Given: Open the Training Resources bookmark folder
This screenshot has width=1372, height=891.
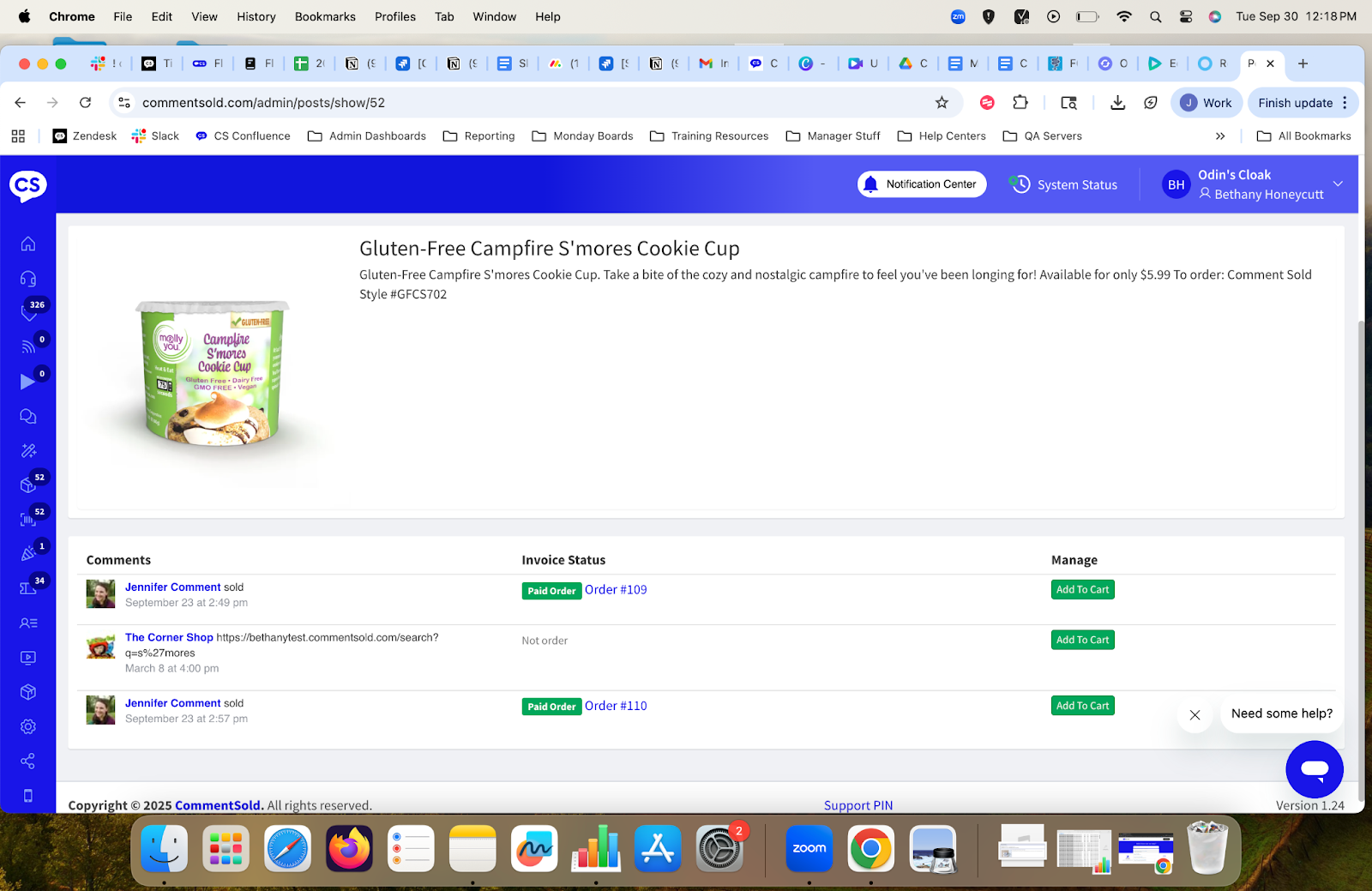Looking at the screenshot, I should click(x=709, y=136).
